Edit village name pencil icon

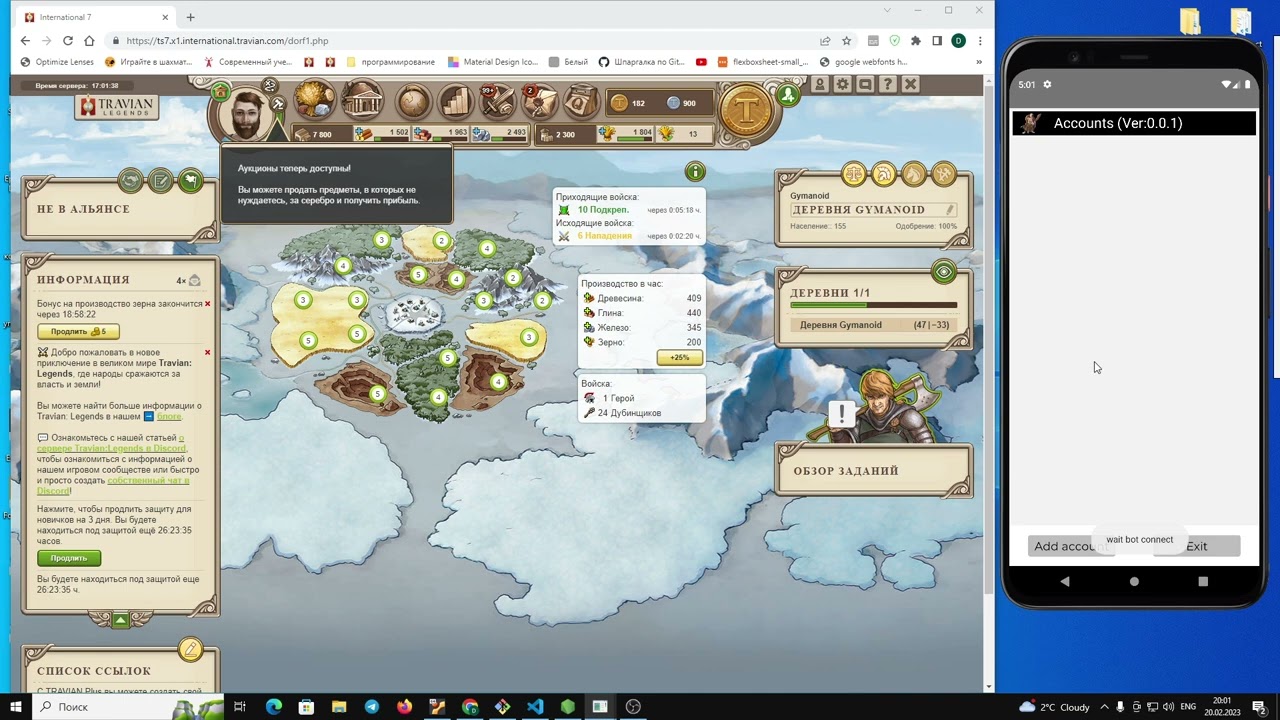[950, 210]
